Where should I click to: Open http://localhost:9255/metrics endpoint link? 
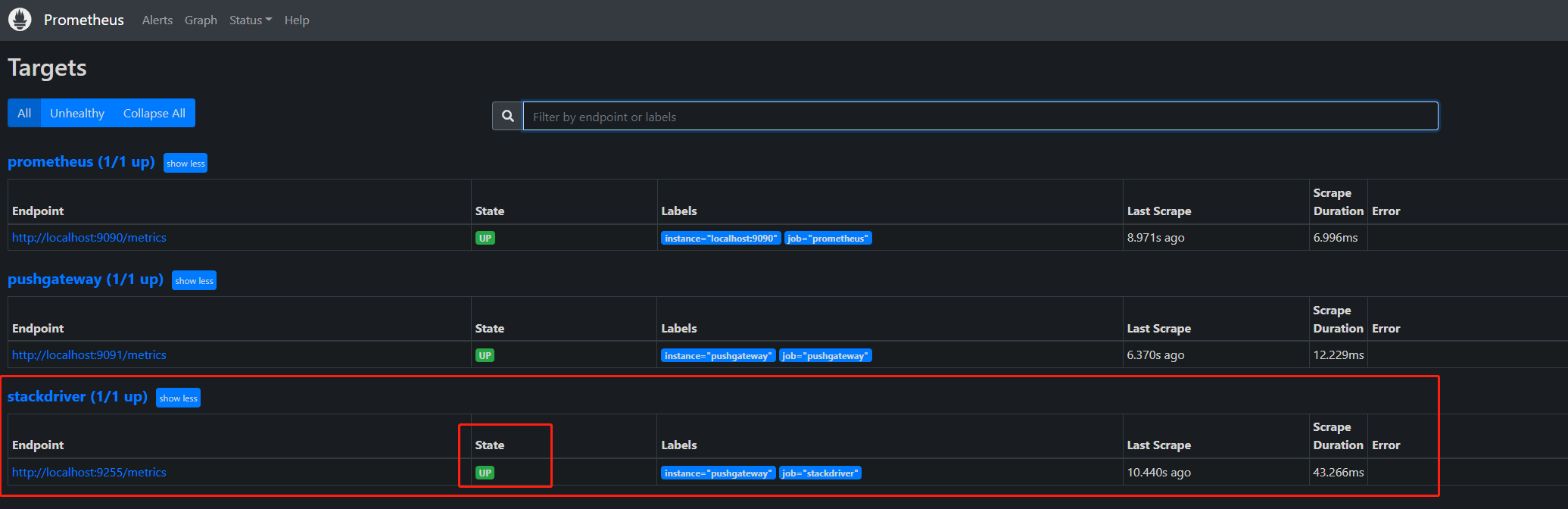click(89, 473)
